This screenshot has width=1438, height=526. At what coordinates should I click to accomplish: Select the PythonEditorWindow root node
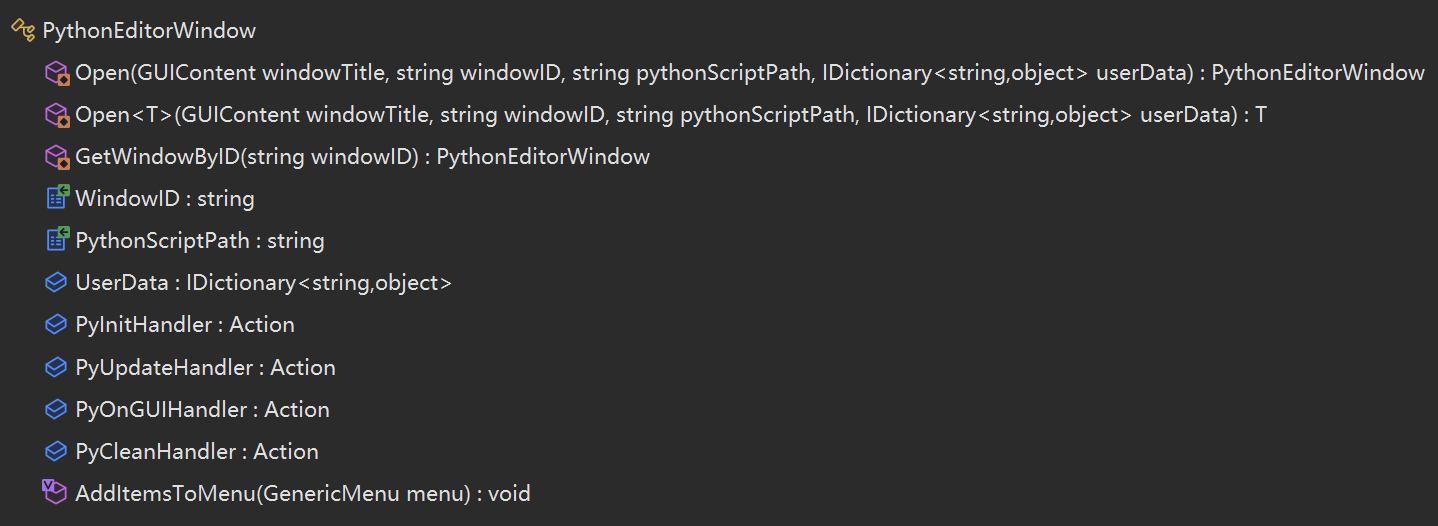149,30
